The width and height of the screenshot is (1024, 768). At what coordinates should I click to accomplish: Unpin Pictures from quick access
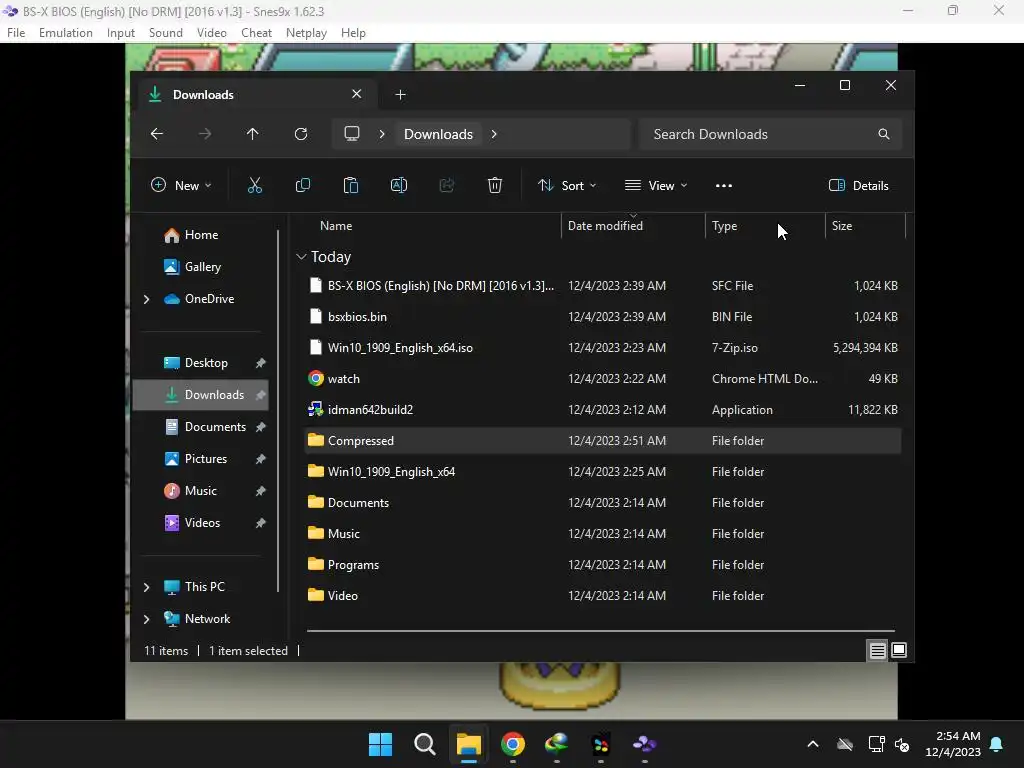(x=261, y=459)
